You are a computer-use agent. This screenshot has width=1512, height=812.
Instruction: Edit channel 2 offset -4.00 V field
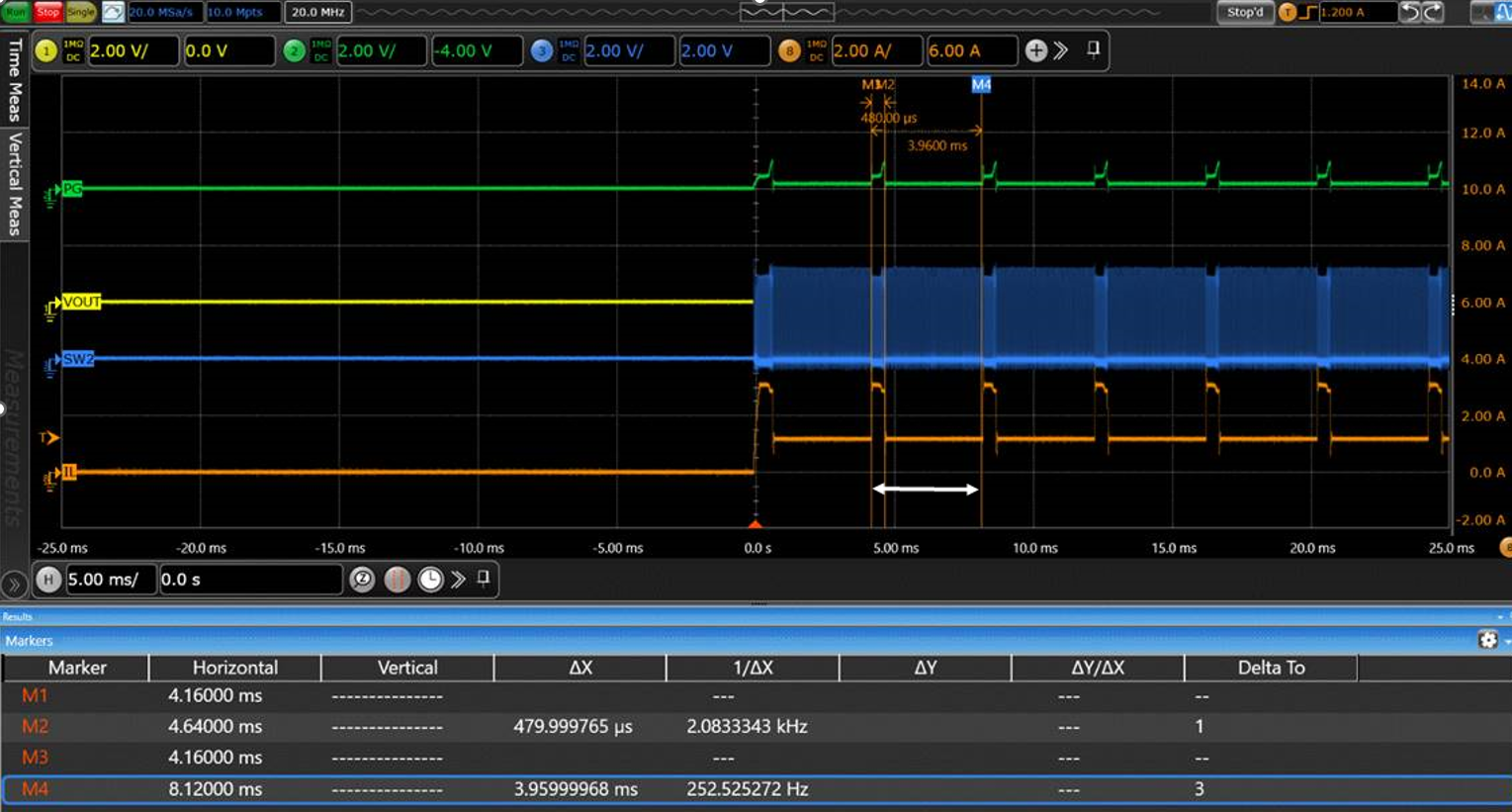coord(477,50)
